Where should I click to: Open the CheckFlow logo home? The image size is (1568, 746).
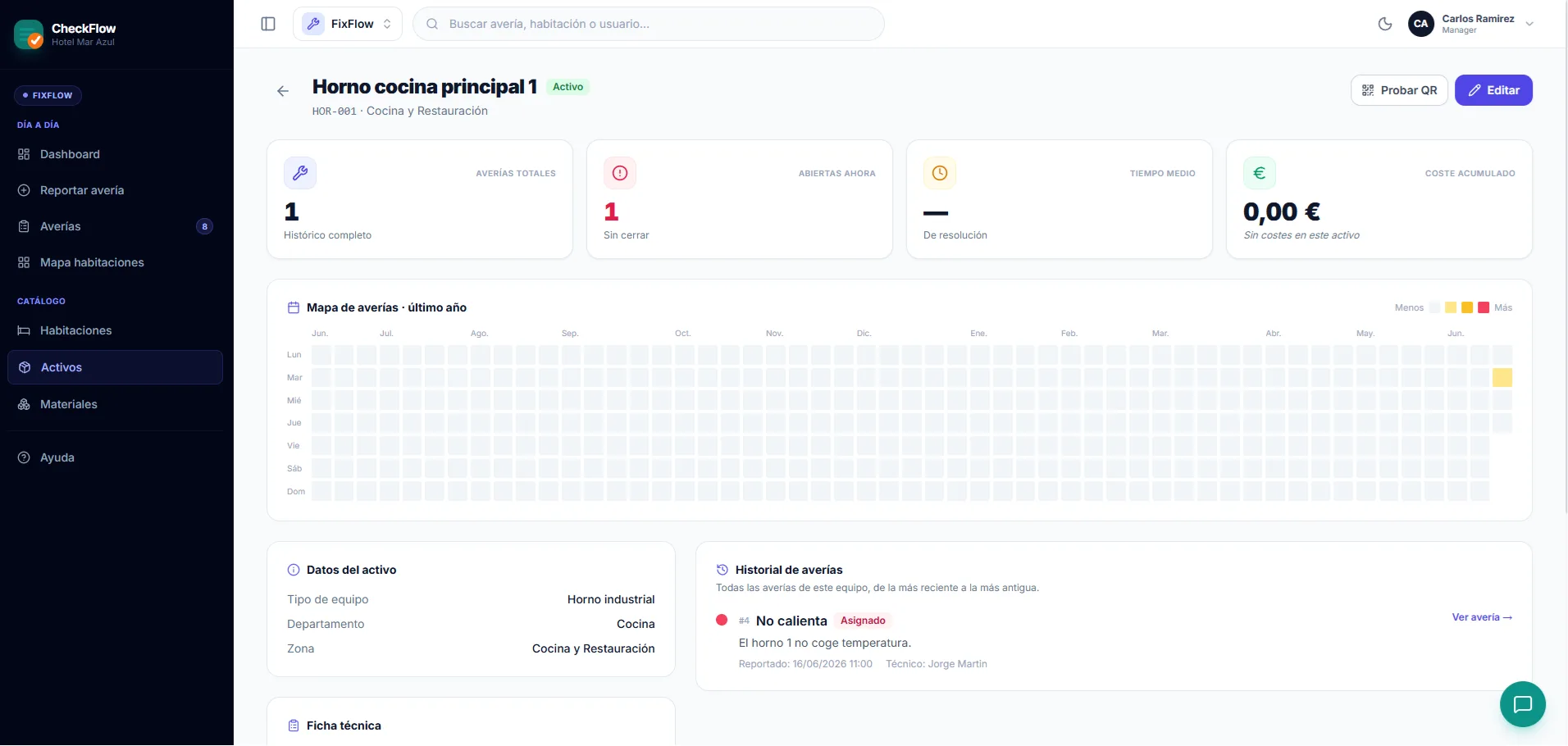(x=29, y=34)
